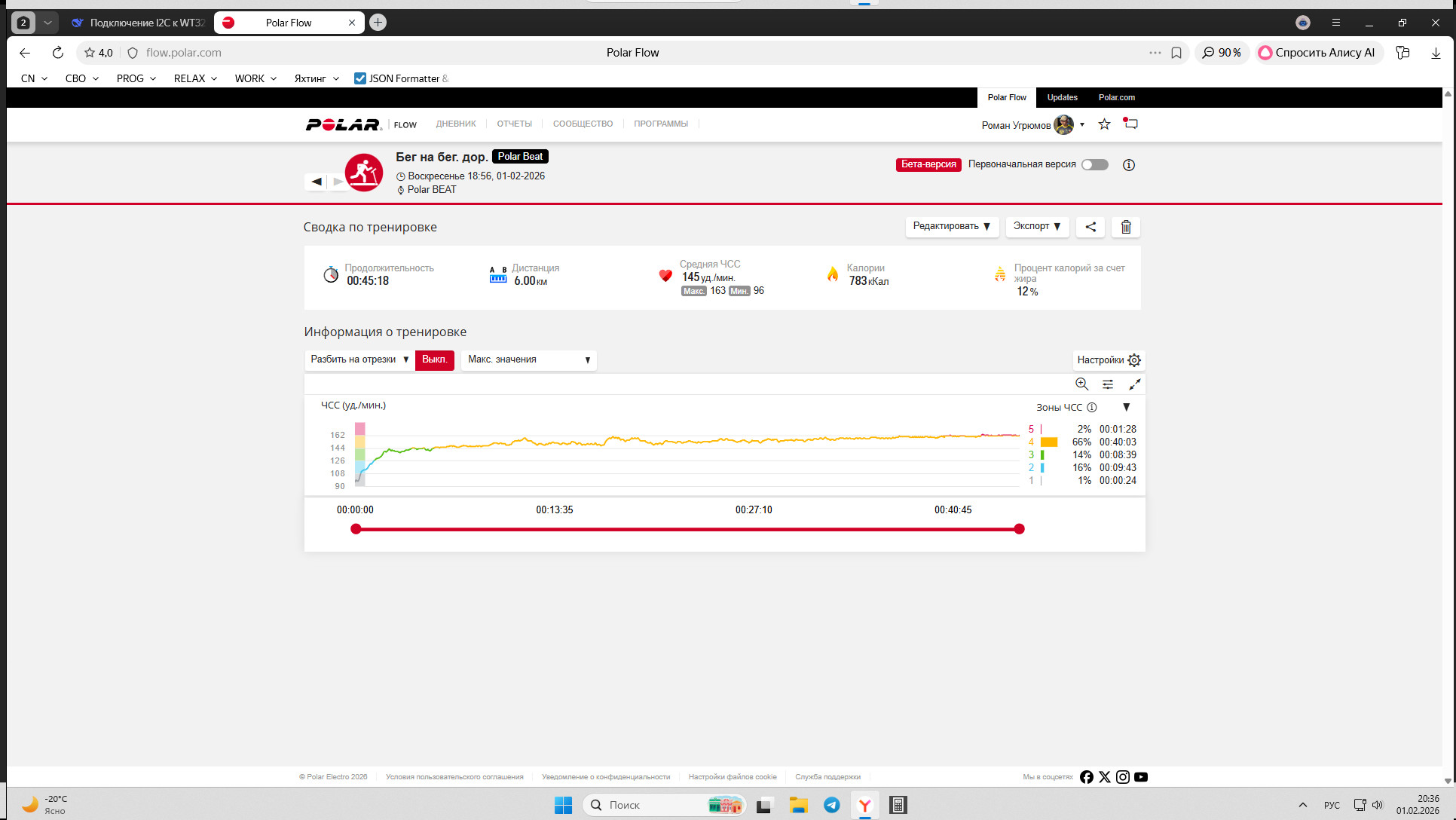Click the info icon beside Зоны ЧСС
This screenshot has width=1456, height=820.
point(1091,408)
